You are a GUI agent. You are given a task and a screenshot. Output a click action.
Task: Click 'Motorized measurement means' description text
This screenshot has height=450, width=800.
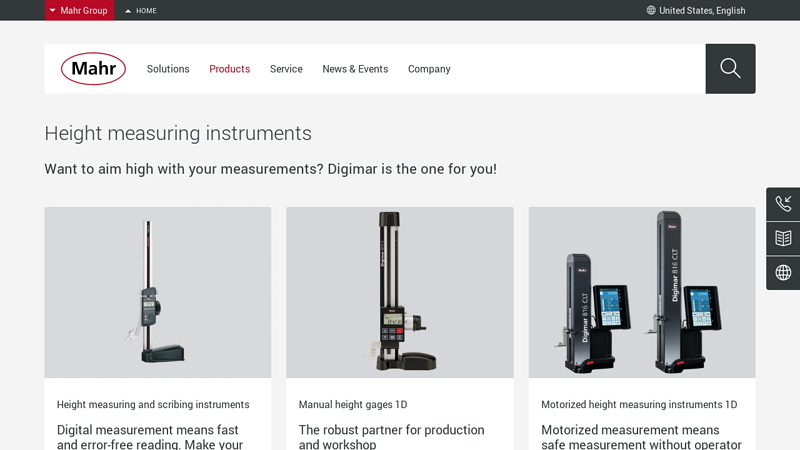pyautogui.click(x=641, y=437)
